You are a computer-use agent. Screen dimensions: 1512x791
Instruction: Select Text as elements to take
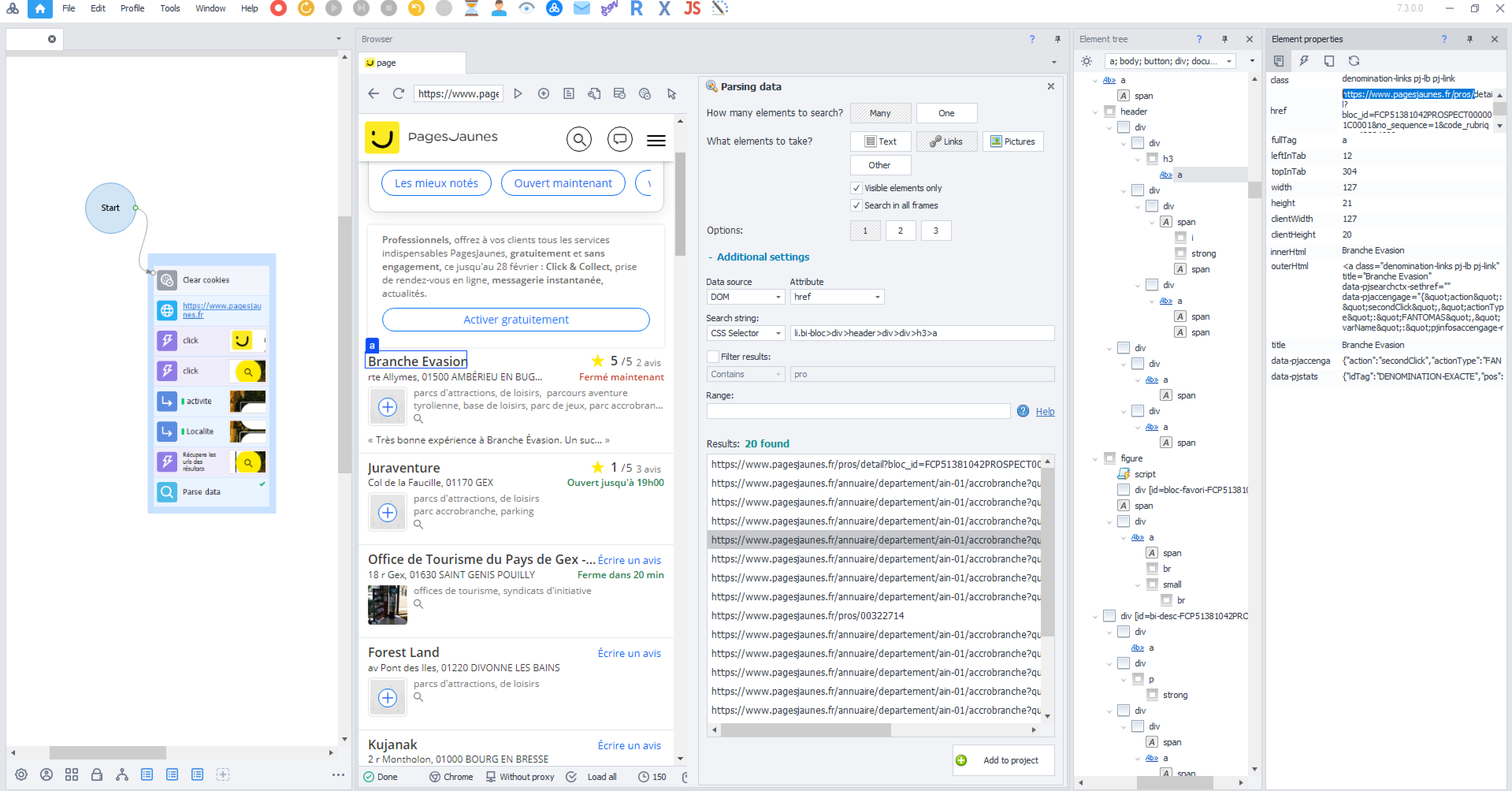point(880,141)
